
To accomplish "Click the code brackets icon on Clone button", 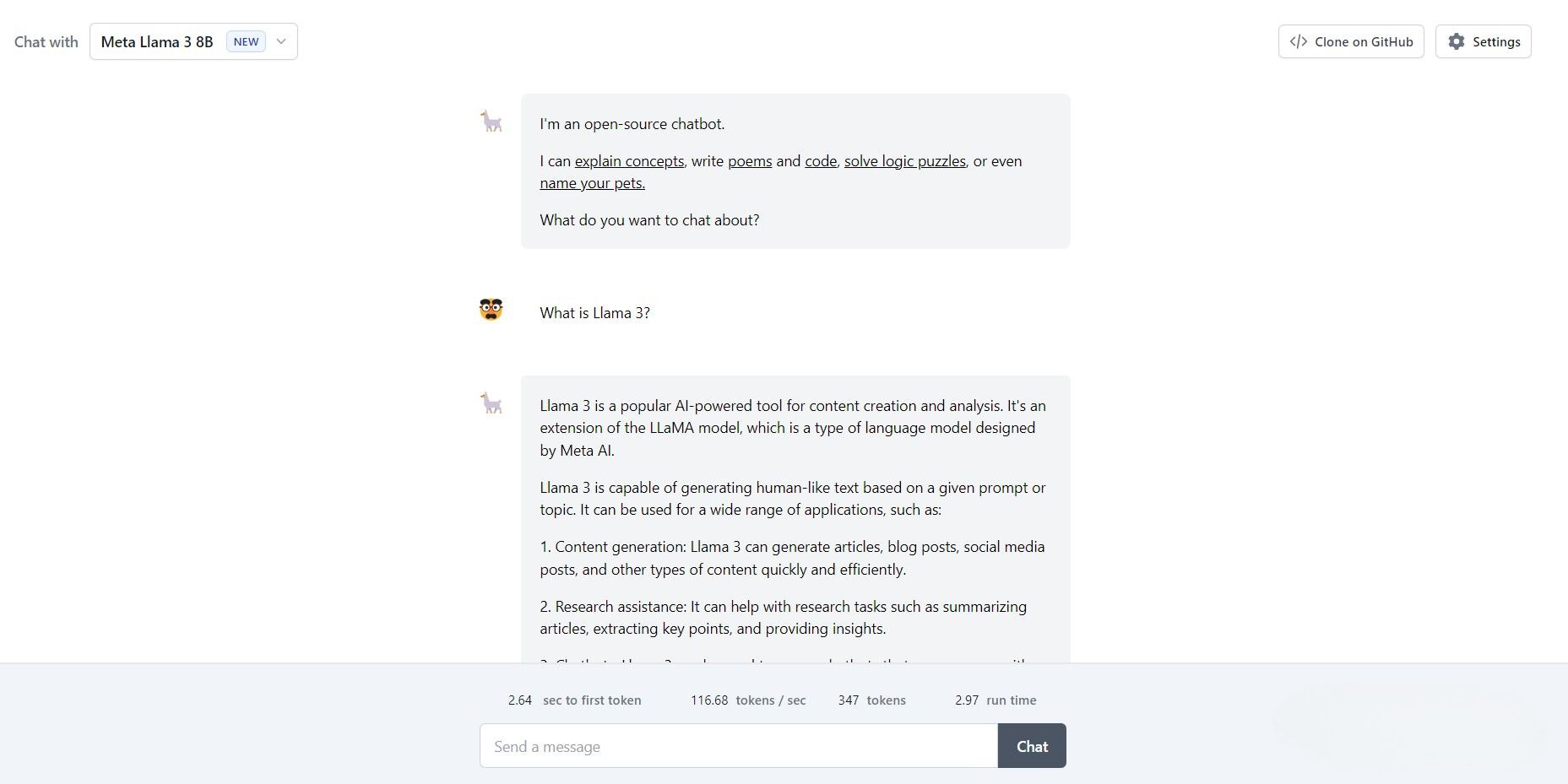I will pos(1299,41).
